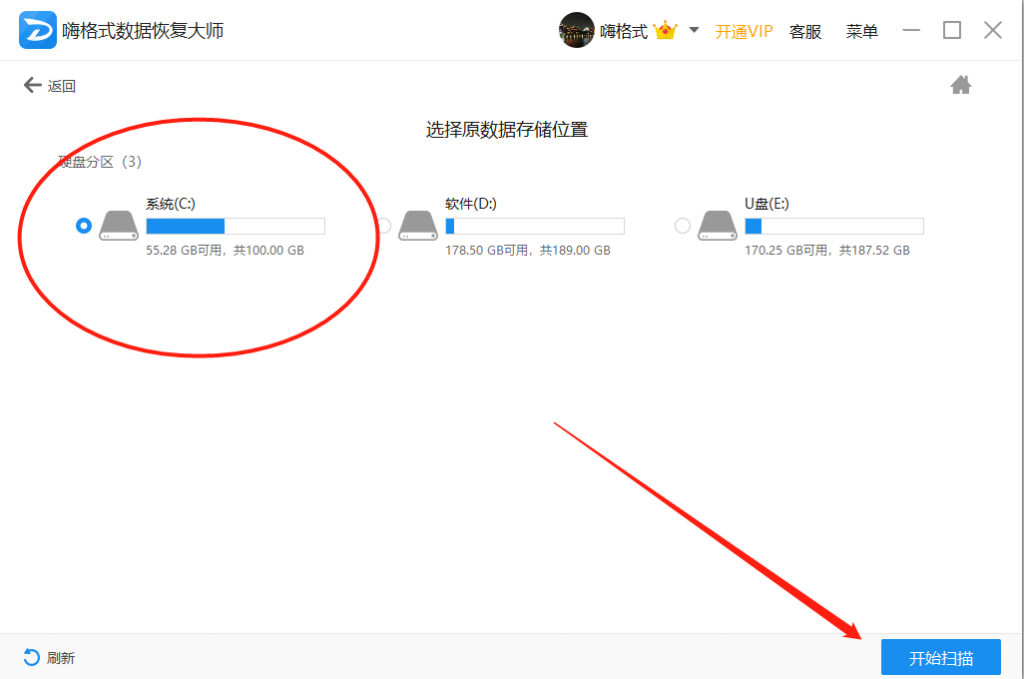Open 客服 customer service

click(x=805, y=31)
